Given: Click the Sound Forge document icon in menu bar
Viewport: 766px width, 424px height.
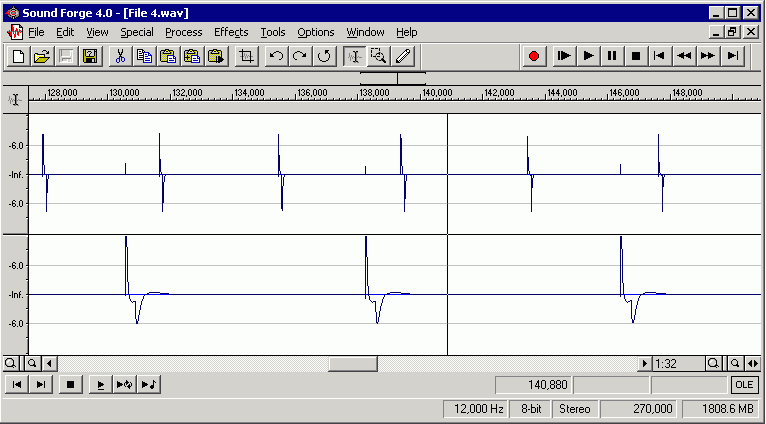Looking at the screenshot, I should 15,32.
